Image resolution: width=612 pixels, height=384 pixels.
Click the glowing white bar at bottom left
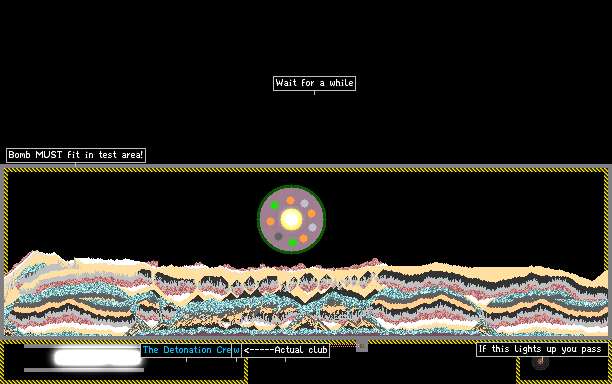click(x=98, y=357)
